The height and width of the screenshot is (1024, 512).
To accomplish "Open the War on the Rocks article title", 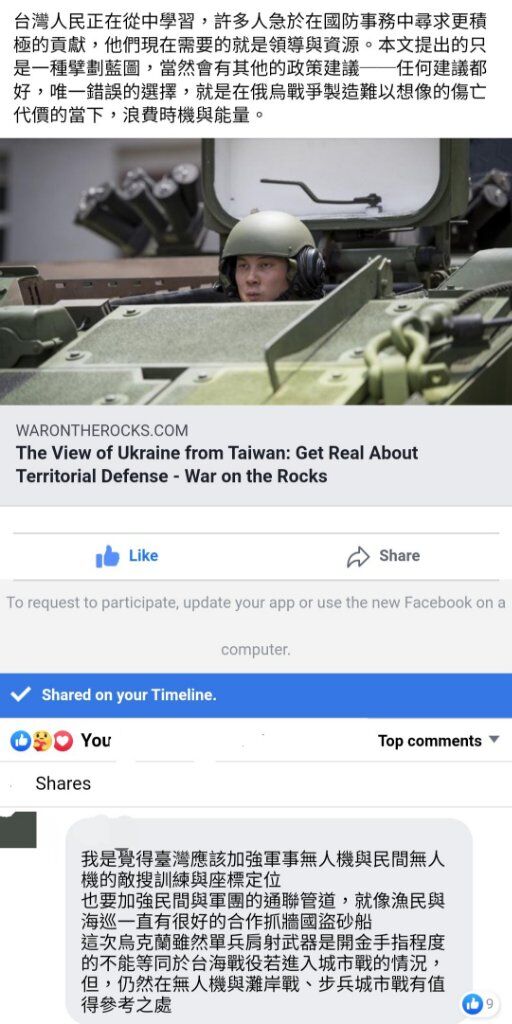I will click(x=217, y=464).
